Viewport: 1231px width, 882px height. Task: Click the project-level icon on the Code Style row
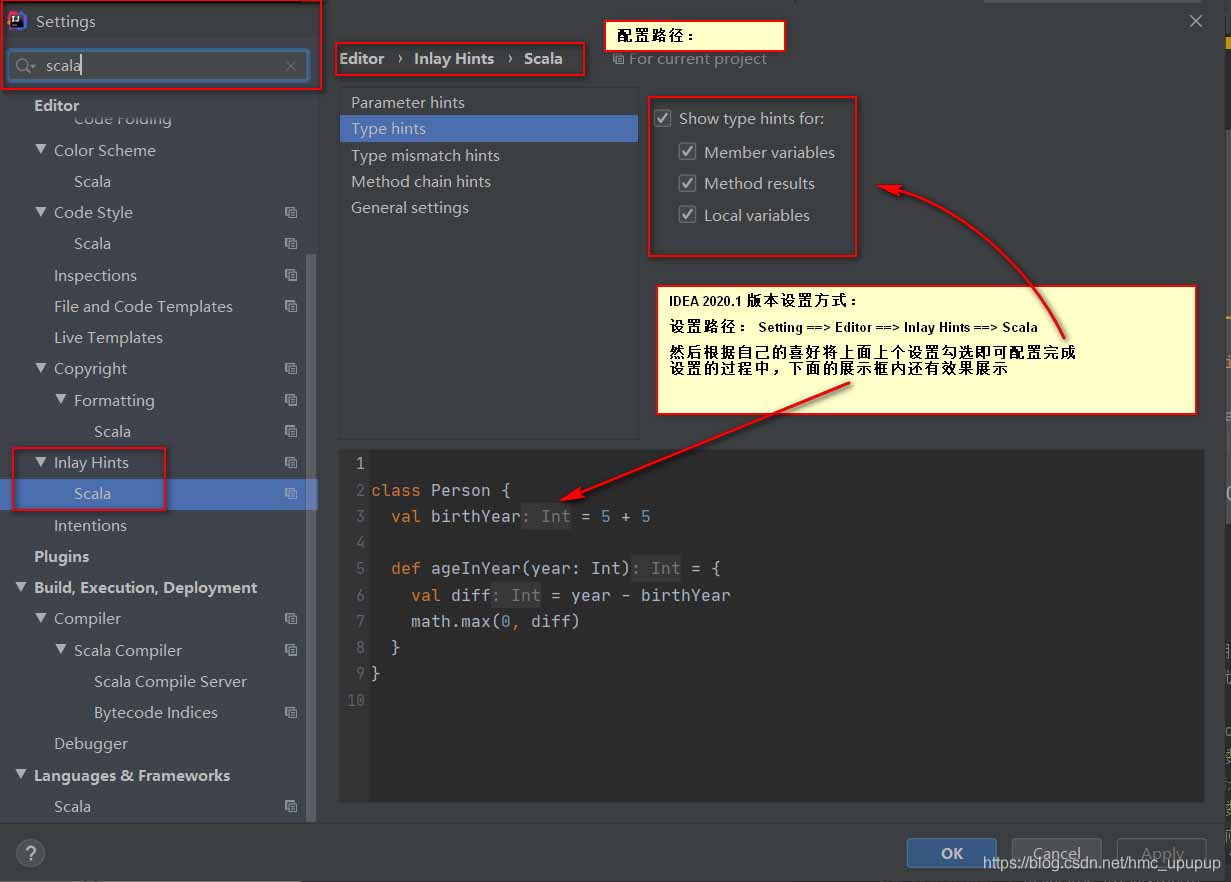(291, 212)
